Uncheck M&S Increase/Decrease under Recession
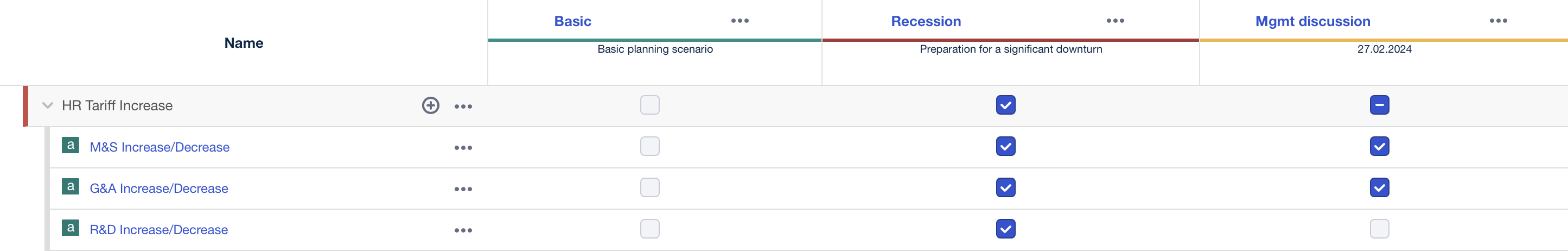Screen dimensions: 1568x251 click(1005, 146)
